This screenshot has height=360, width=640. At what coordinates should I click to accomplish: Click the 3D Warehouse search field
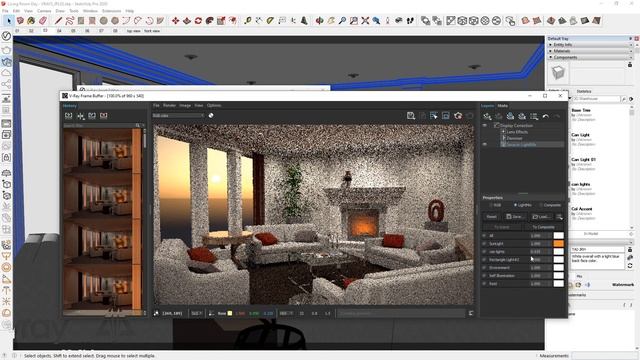pos(597,99)
